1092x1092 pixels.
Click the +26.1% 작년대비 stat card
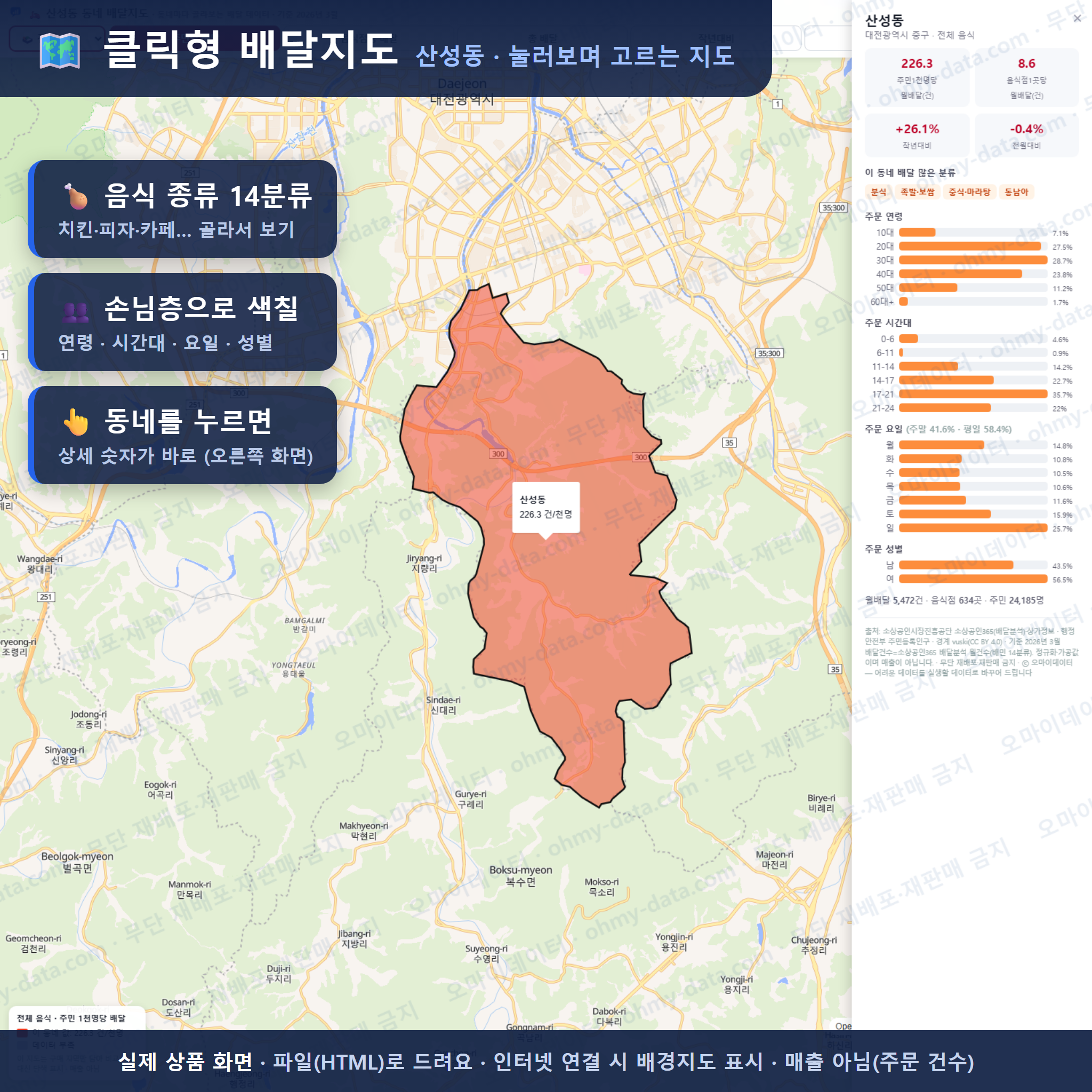917,135
